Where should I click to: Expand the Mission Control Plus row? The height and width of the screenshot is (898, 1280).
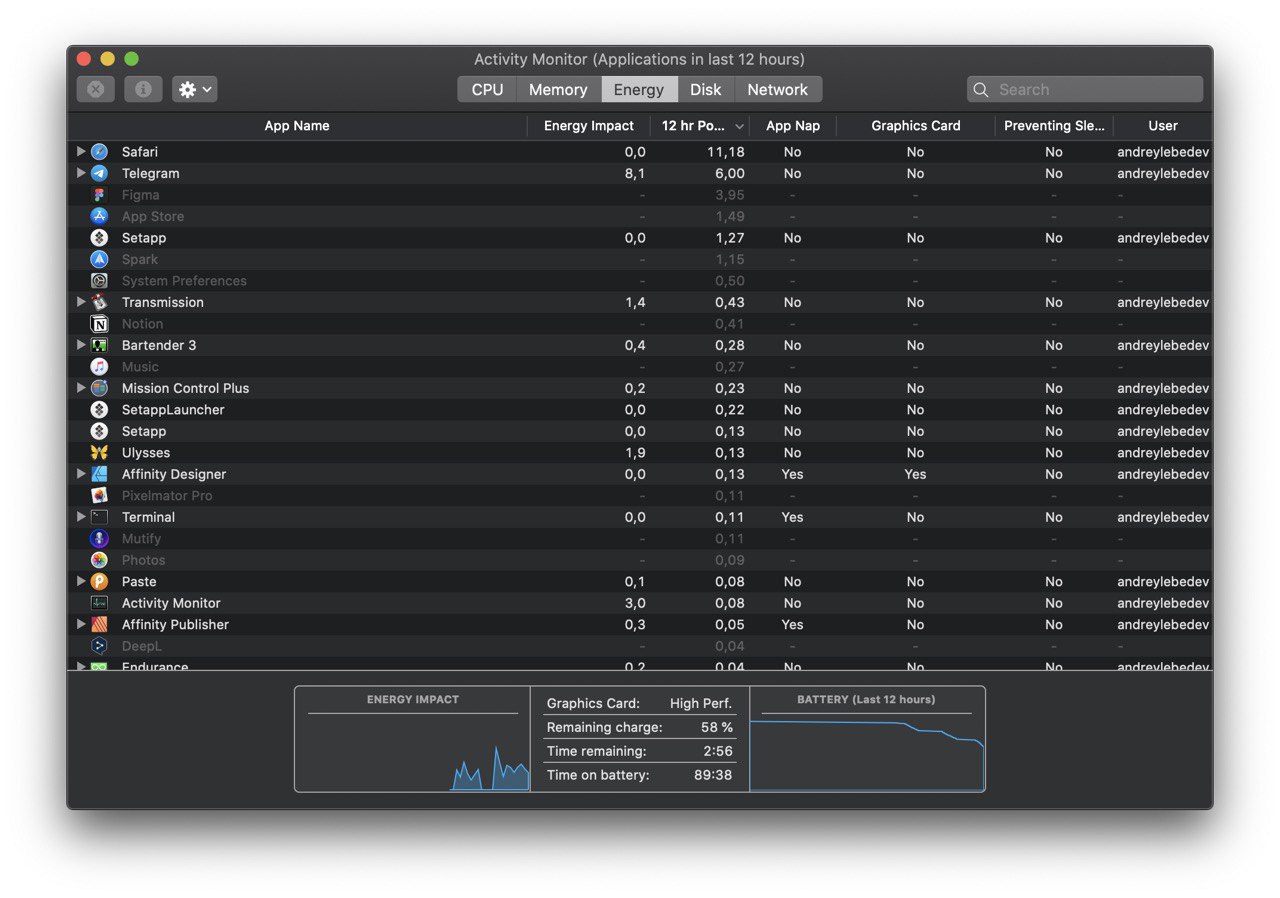click(x=81, y=388)
